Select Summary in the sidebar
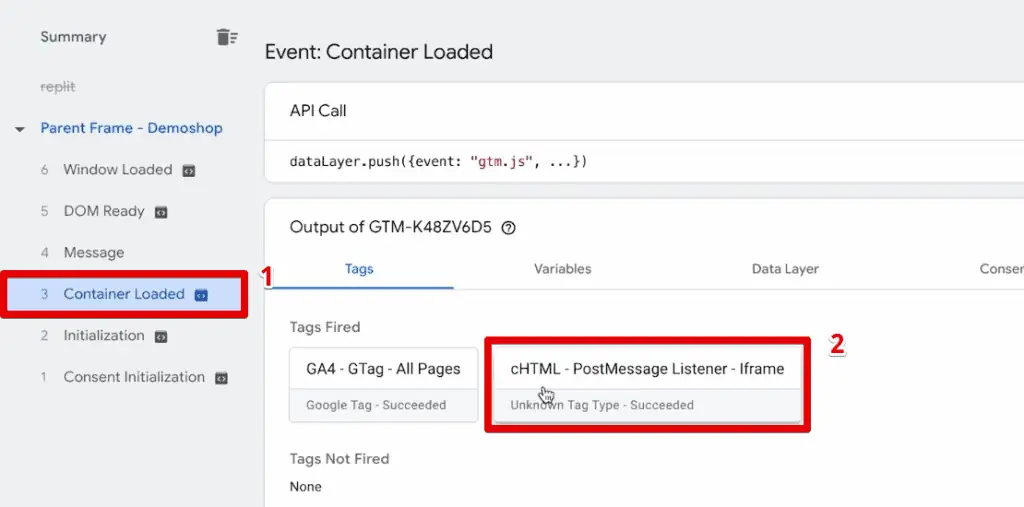The height and width of the screenshot is (507, 1024). click(73, 37)
